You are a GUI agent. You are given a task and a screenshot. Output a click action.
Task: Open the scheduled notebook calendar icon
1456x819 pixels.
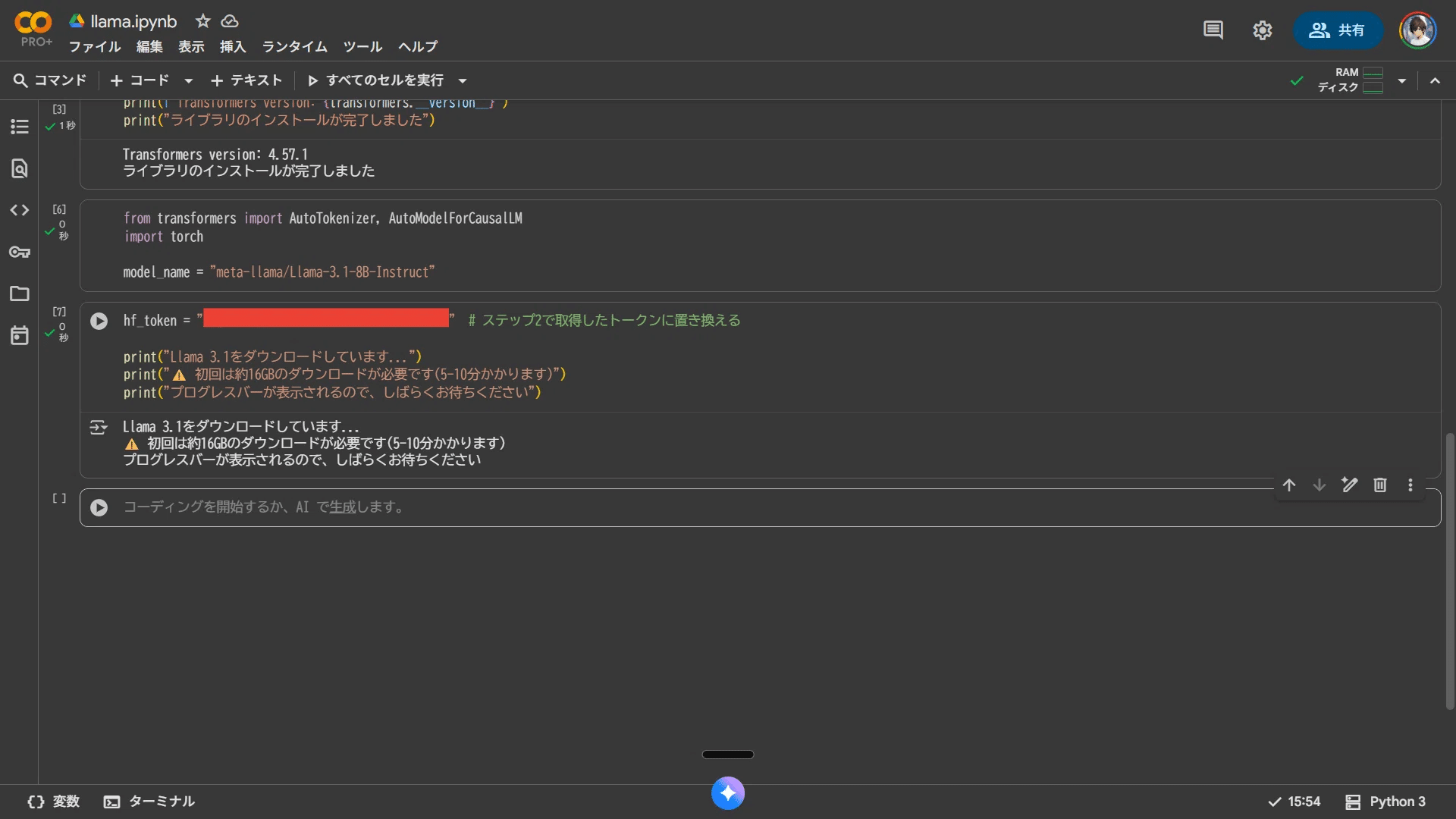[20, 335]
